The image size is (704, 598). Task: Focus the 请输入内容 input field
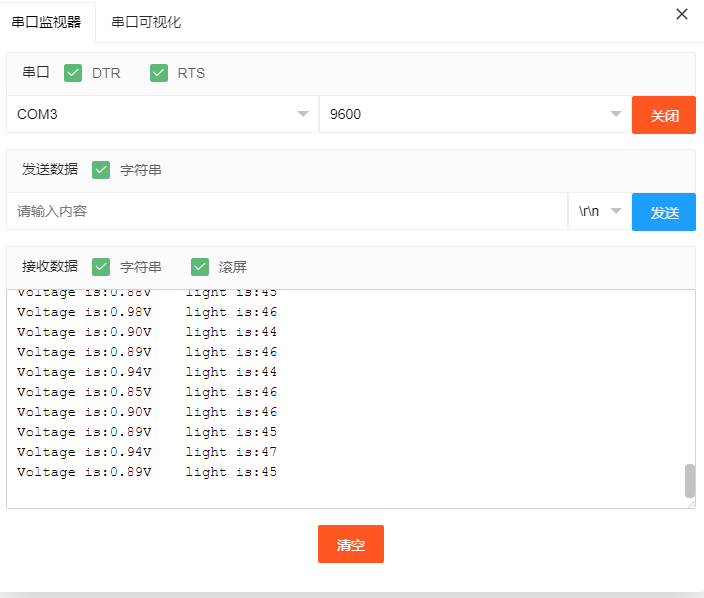[287, 212]
